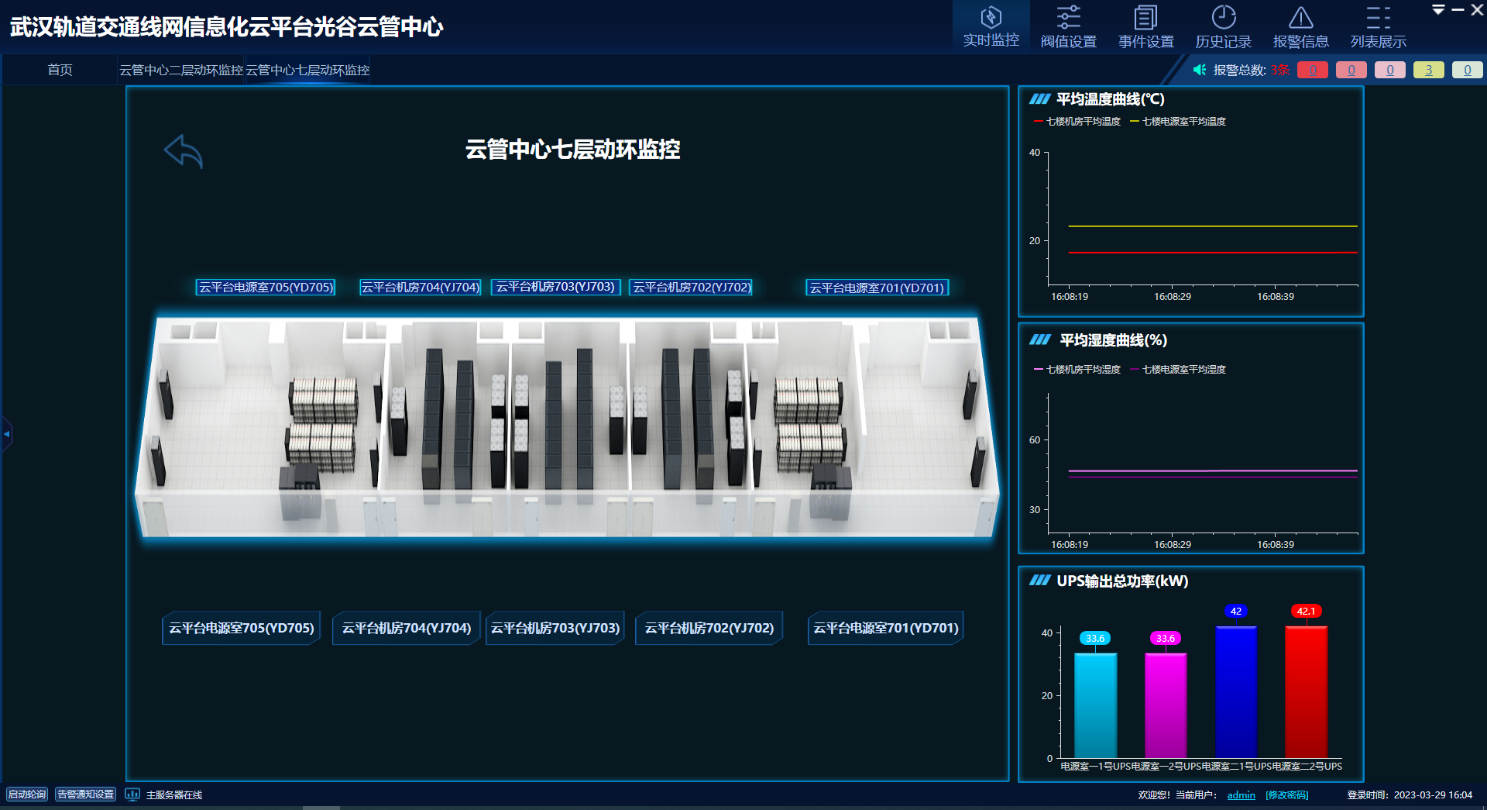Image resolution: width=1487 pixels, height=810 pixels.
Task: Click the back arrow icon
Action: pos(184,151)
